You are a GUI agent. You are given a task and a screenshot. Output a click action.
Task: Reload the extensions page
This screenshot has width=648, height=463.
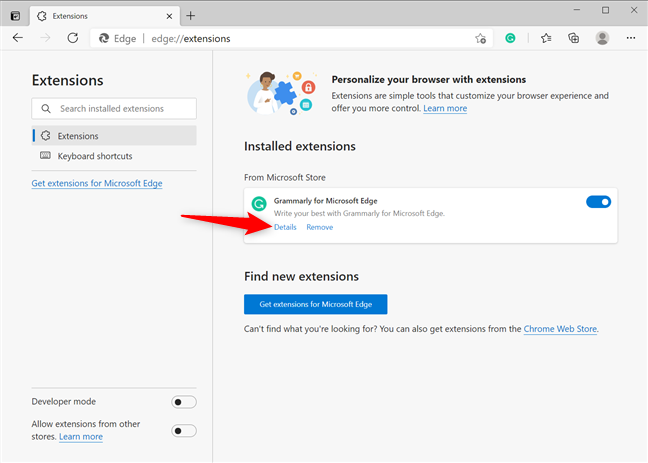73,38
